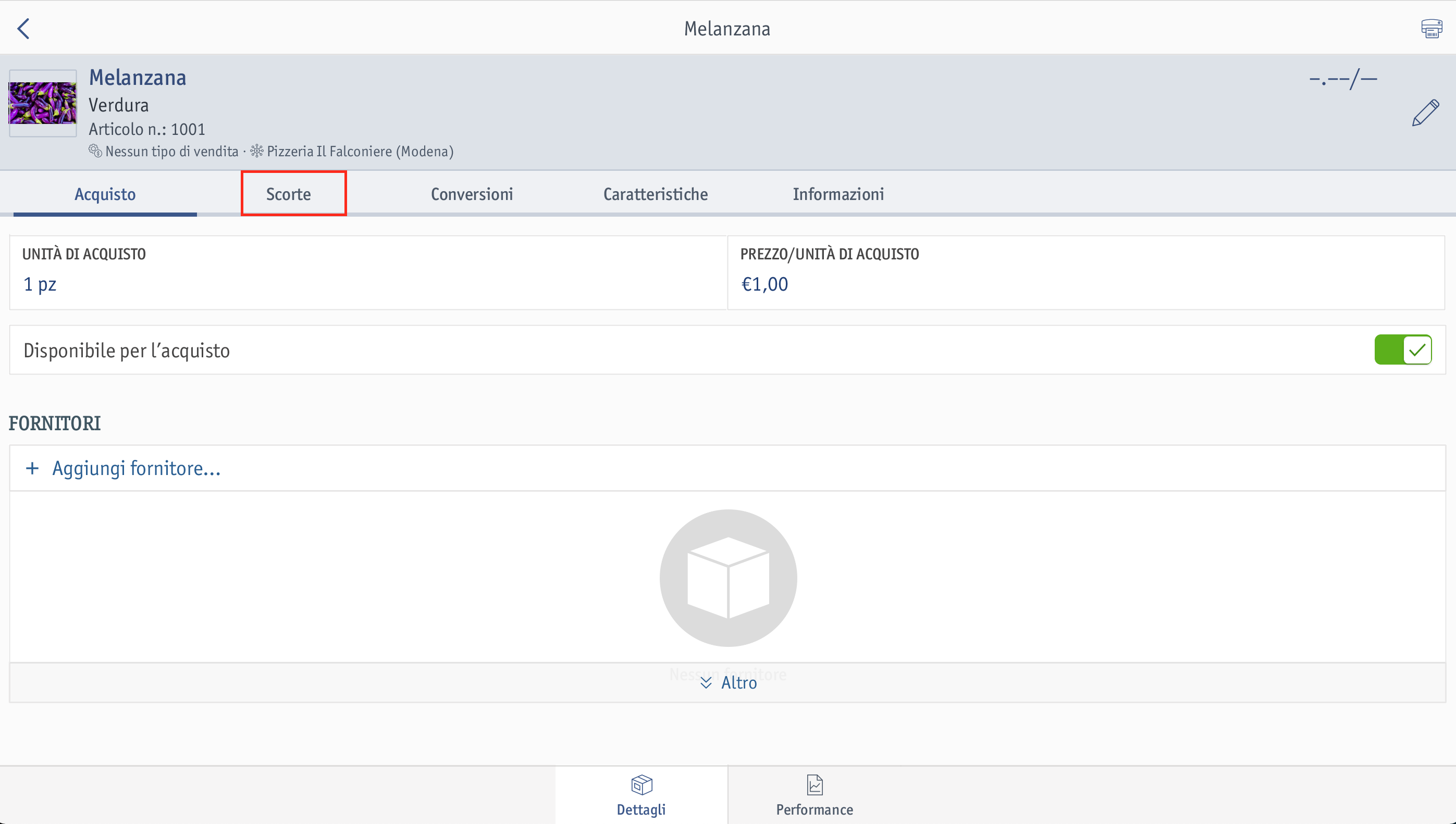Switch to the Acquisto tab
Viewport: 1456px width, 824px height.
pyautogui.click(x=105, y=194)
